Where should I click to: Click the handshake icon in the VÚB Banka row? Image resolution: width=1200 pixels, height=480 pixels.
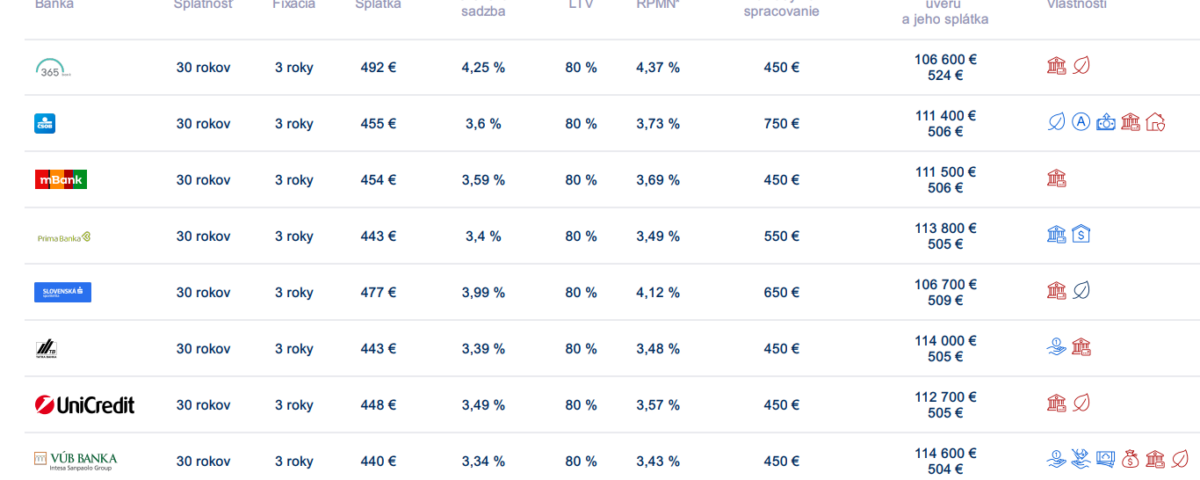(1080, 459)
